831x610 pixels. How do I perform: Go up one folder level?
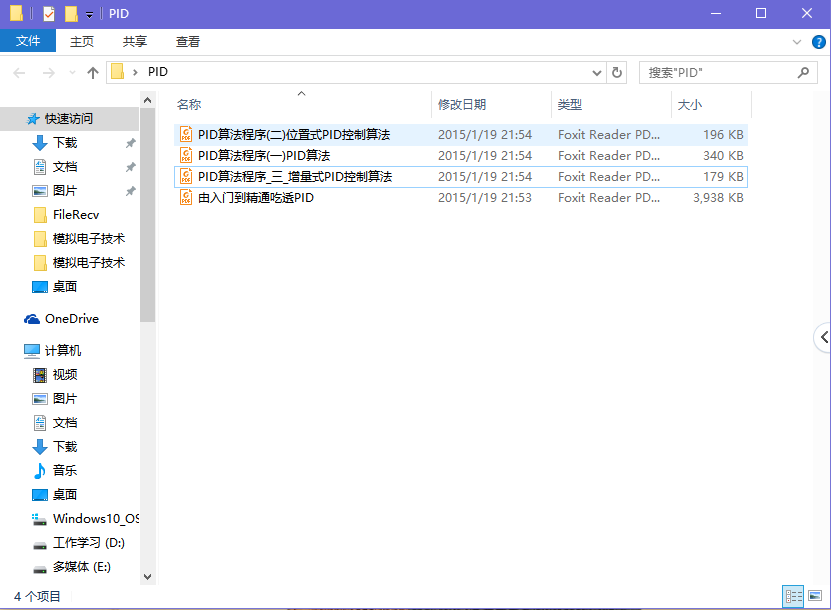tap(93, 73)
